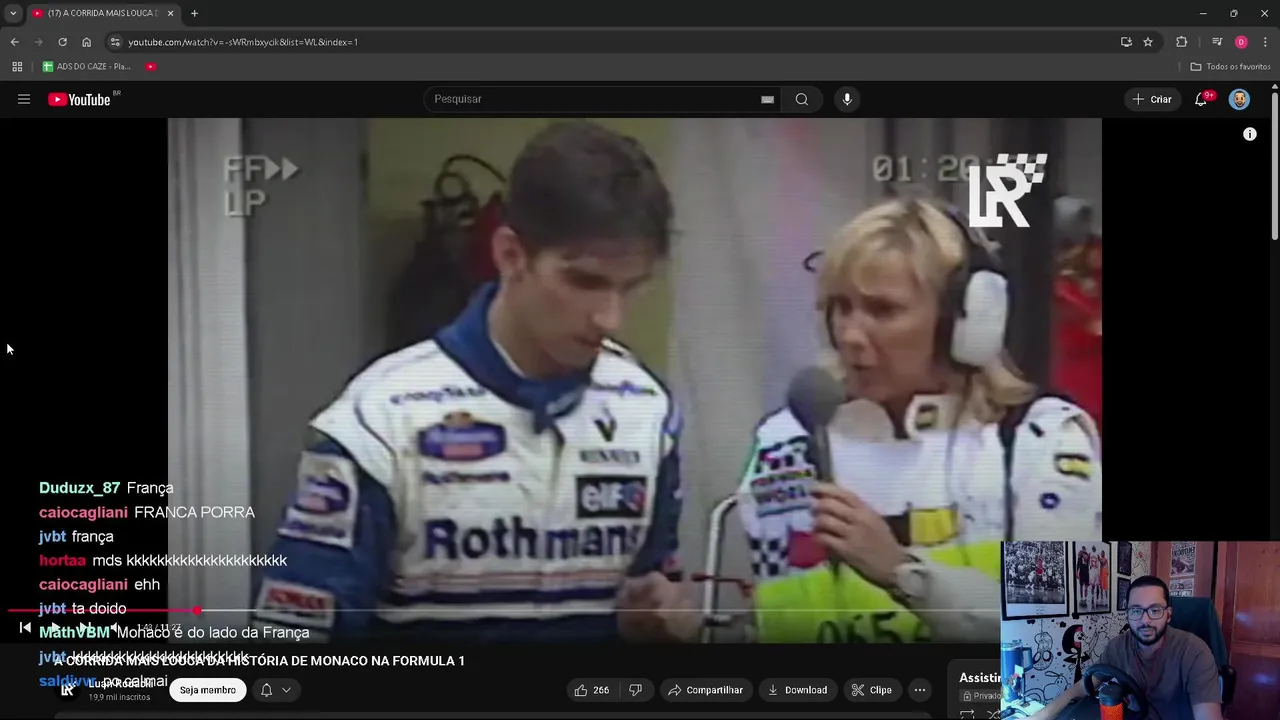
Task: Open Todos os favoritos folder
Action: [1230, 67]
